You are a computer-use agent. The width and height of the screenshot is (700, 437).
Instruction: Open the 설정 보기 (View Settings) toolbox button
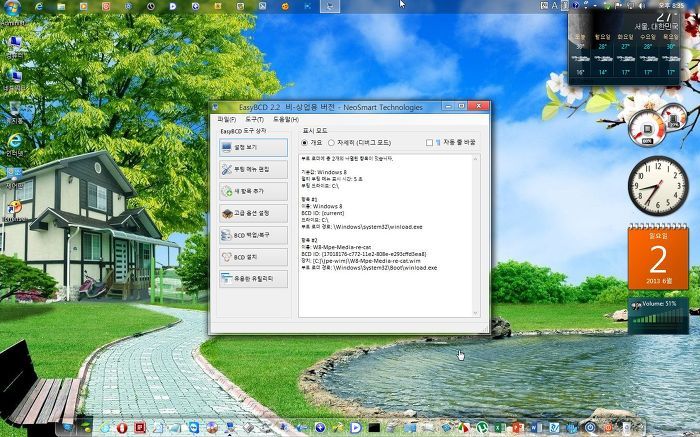(253, 147)
